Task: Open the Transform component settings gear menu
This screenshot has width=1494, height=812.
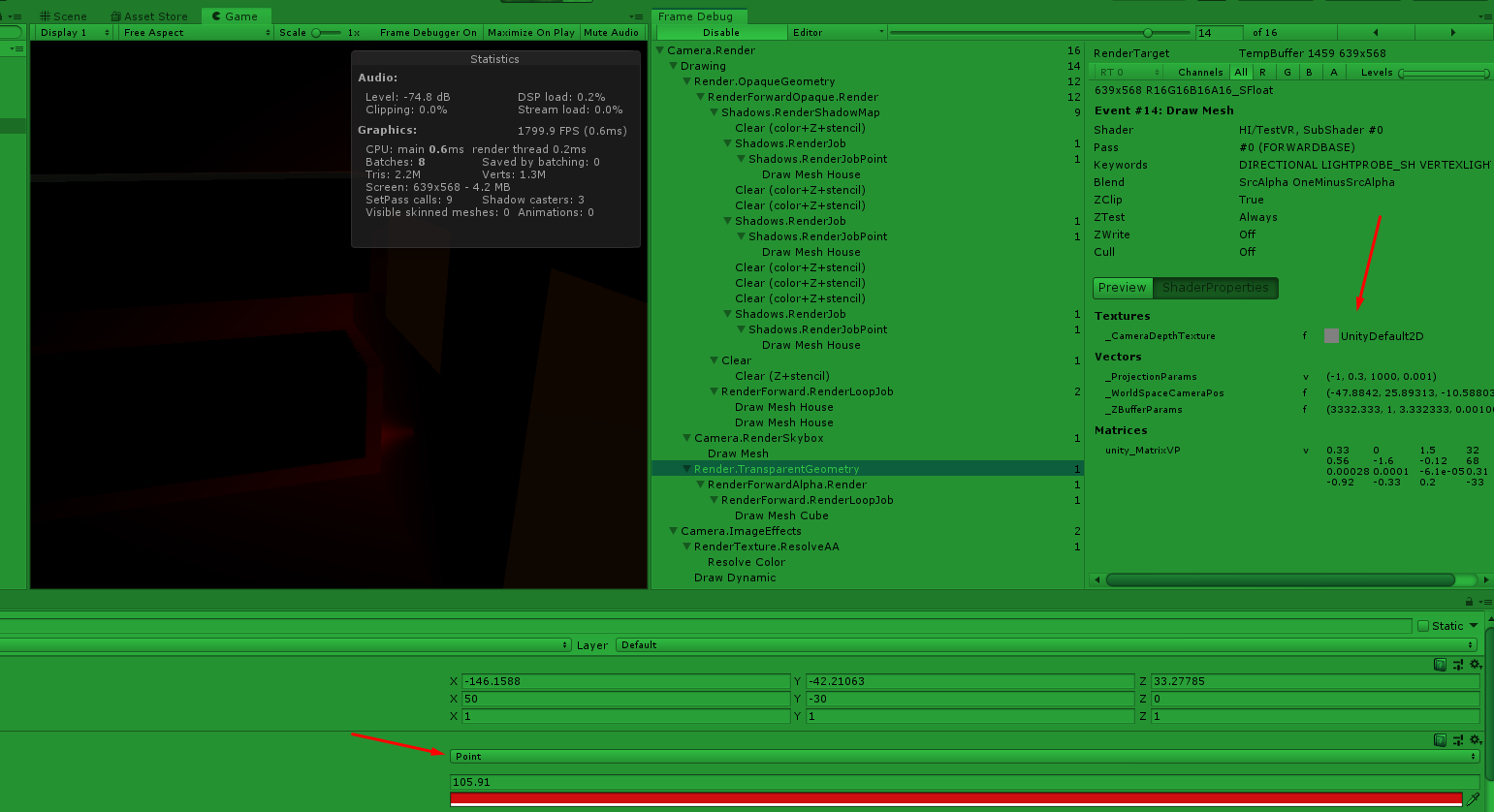Action: point(1477,664)
